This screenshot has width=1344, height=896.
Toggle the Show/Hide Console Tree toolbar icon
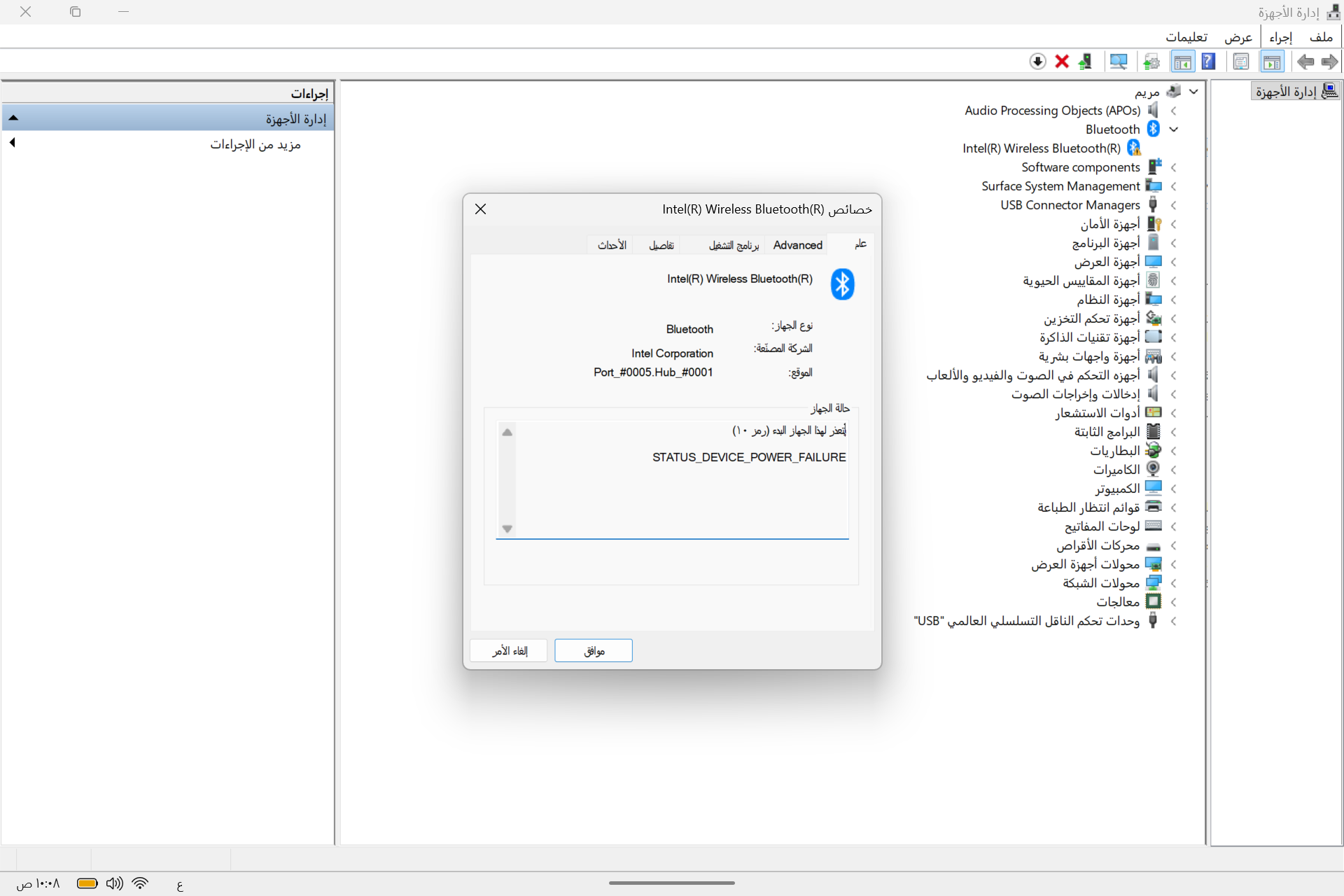pyautogui.click(x=1272, y=62)
